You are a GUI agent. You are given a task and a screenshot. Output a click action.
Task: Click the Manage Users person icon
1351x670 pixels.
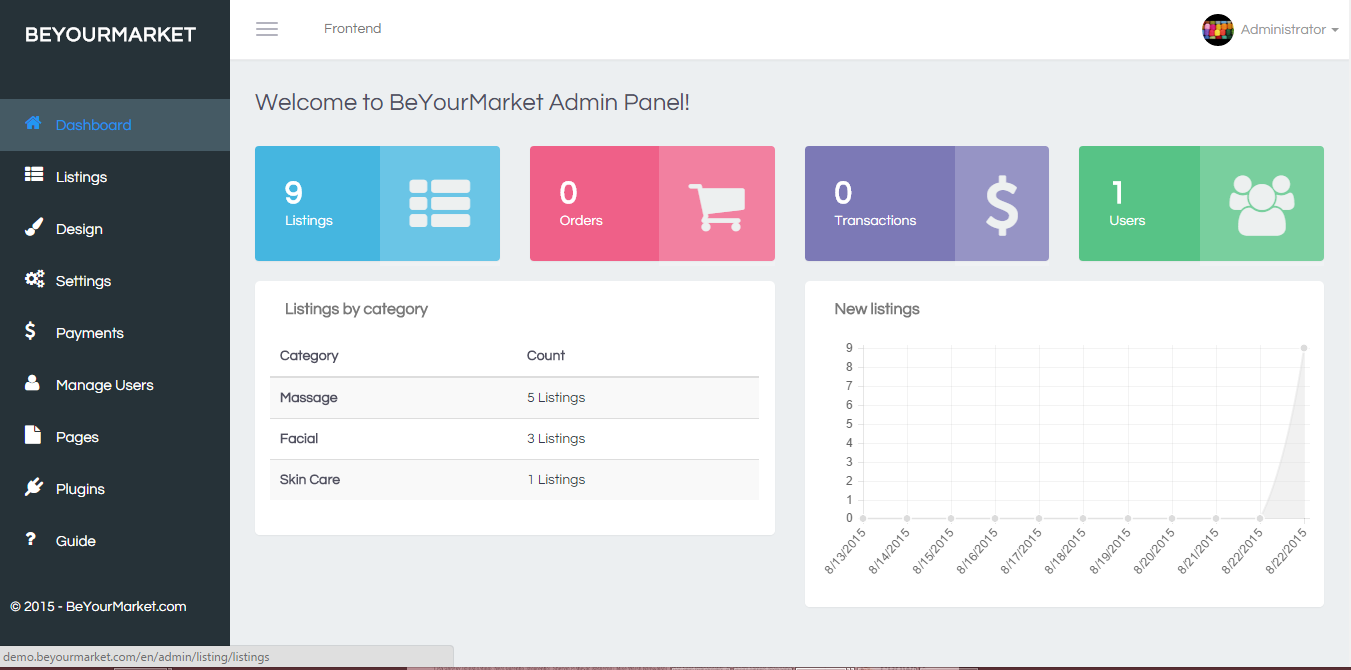click(x=32, y=383)
